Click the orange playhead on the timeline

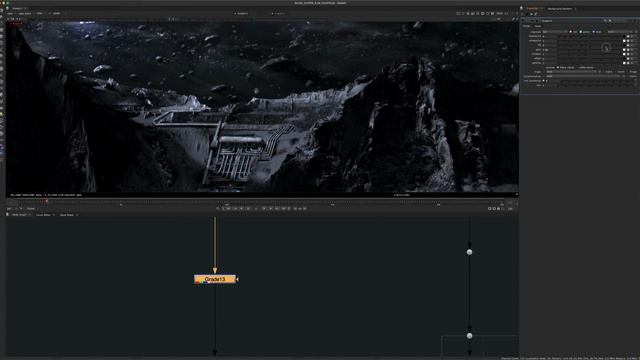[47, 201]
